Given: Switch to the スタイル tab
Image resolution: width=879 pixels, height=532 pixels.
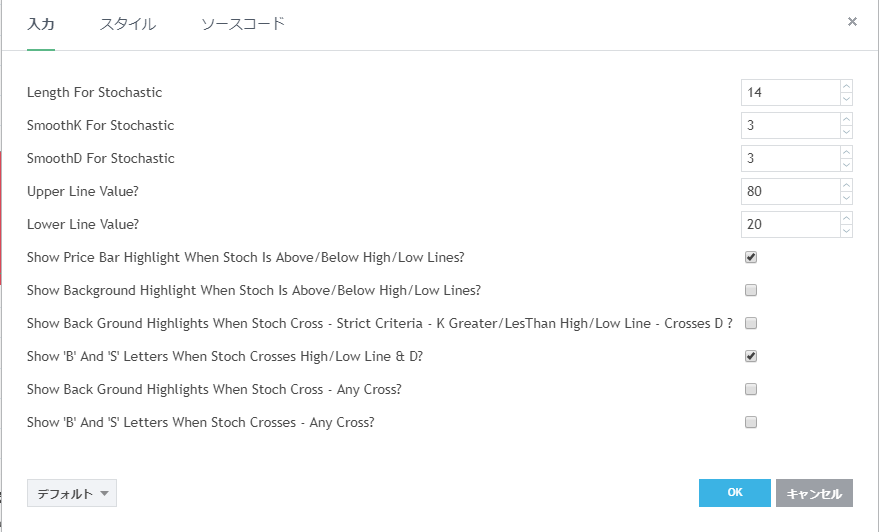Looking at the screenshot, I should coord(128,24).
